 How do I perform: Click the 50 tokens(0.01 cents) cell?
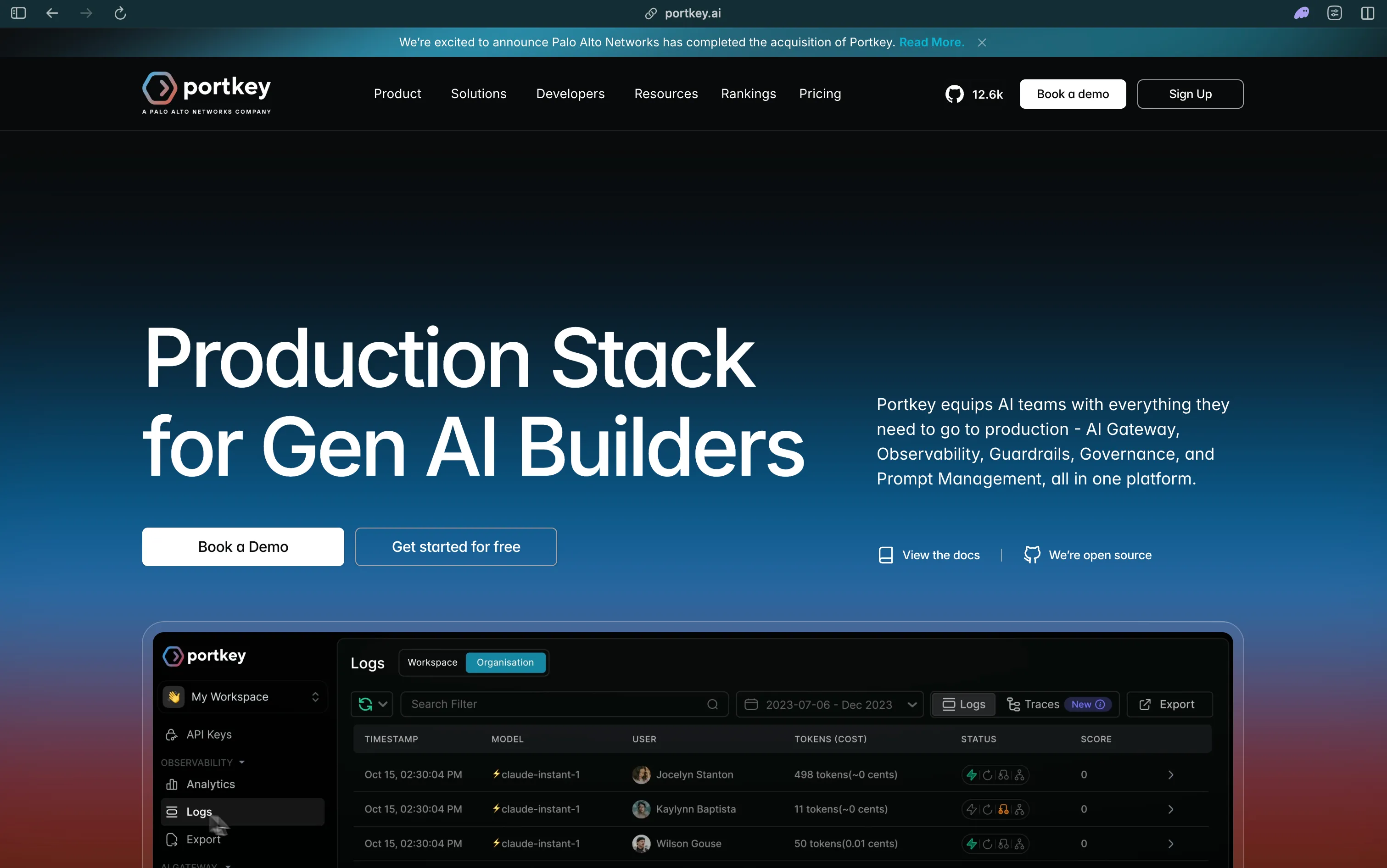[x=845, y=844]
